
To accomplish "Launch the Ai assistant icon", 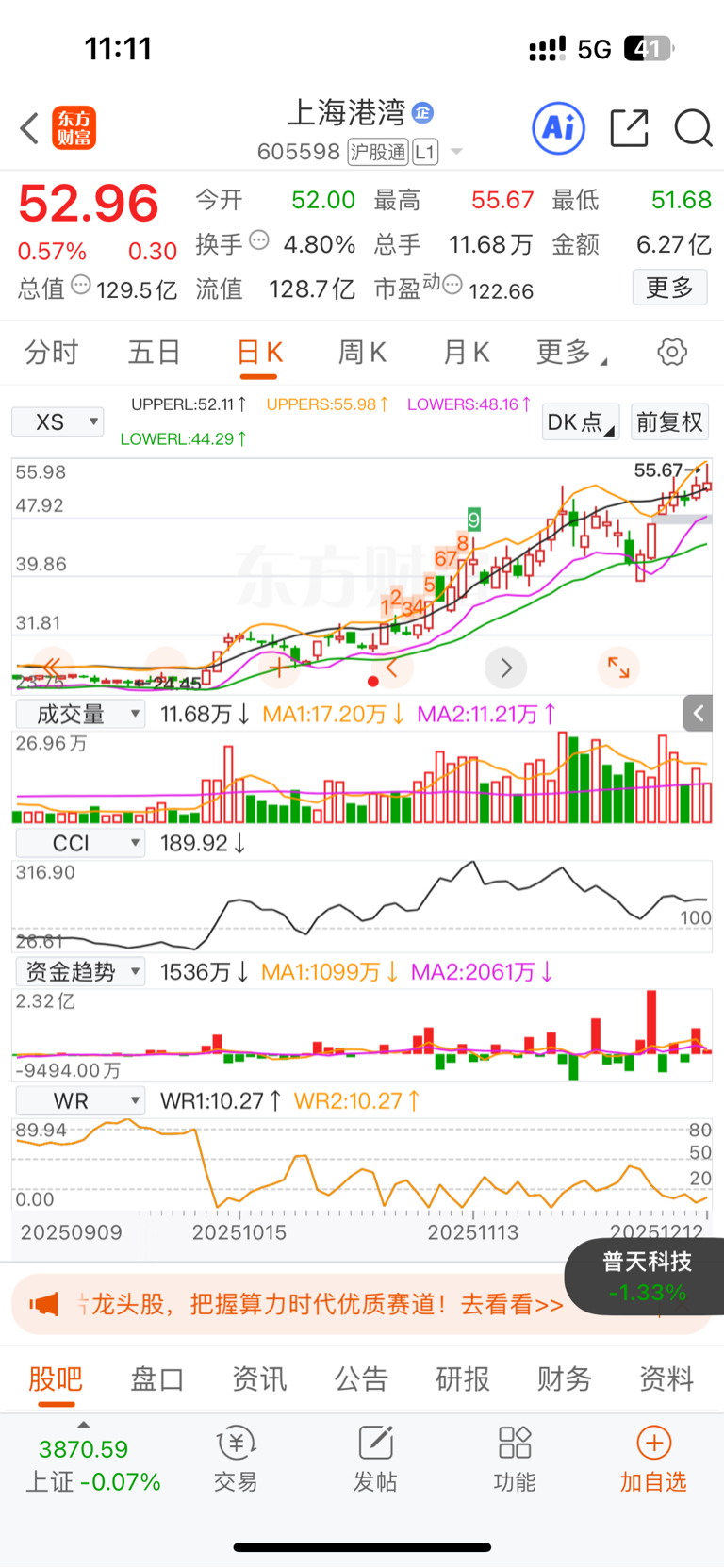I will (559, 128).
